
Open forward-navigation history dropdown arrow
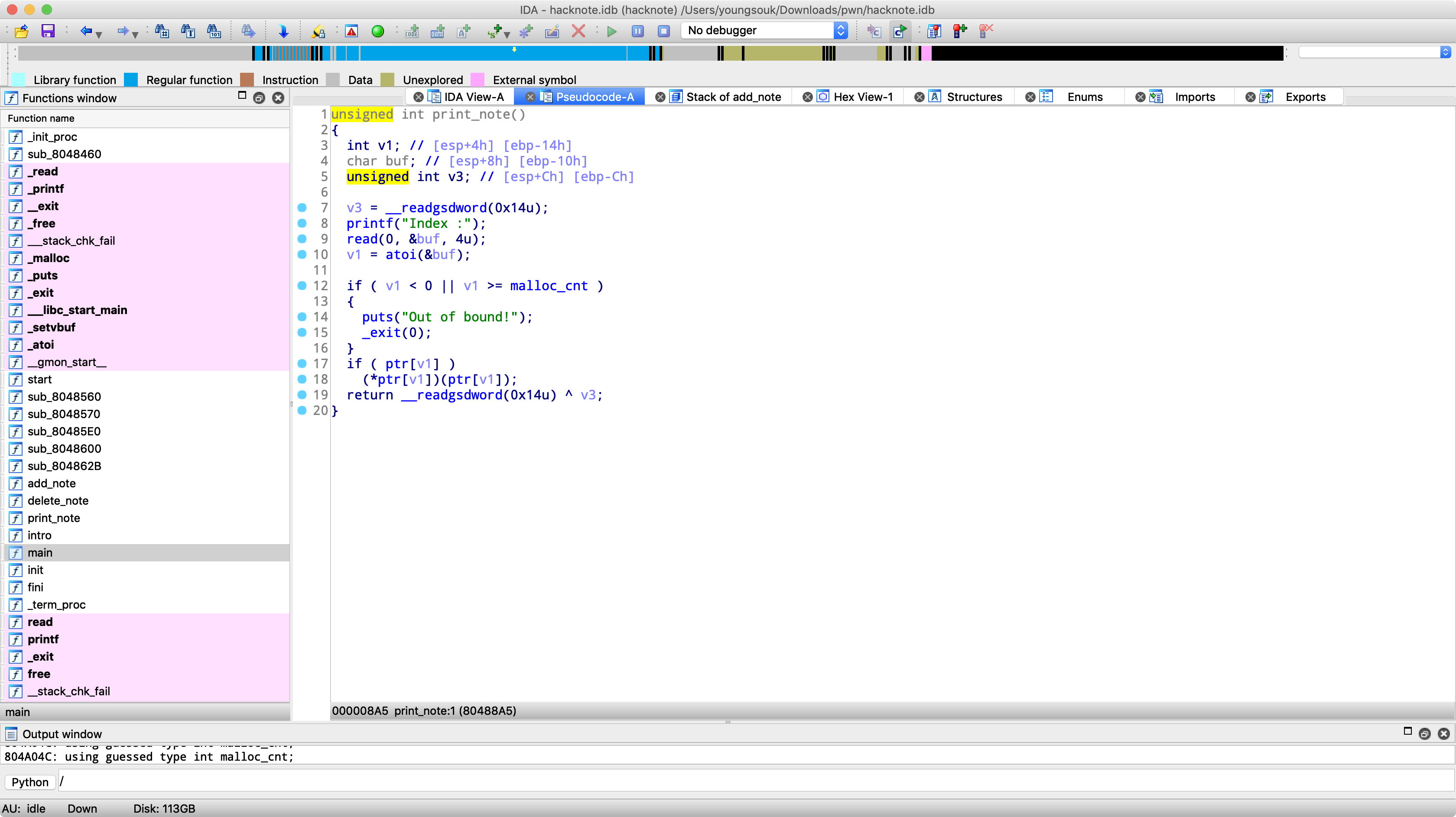[x=135, y=35]
